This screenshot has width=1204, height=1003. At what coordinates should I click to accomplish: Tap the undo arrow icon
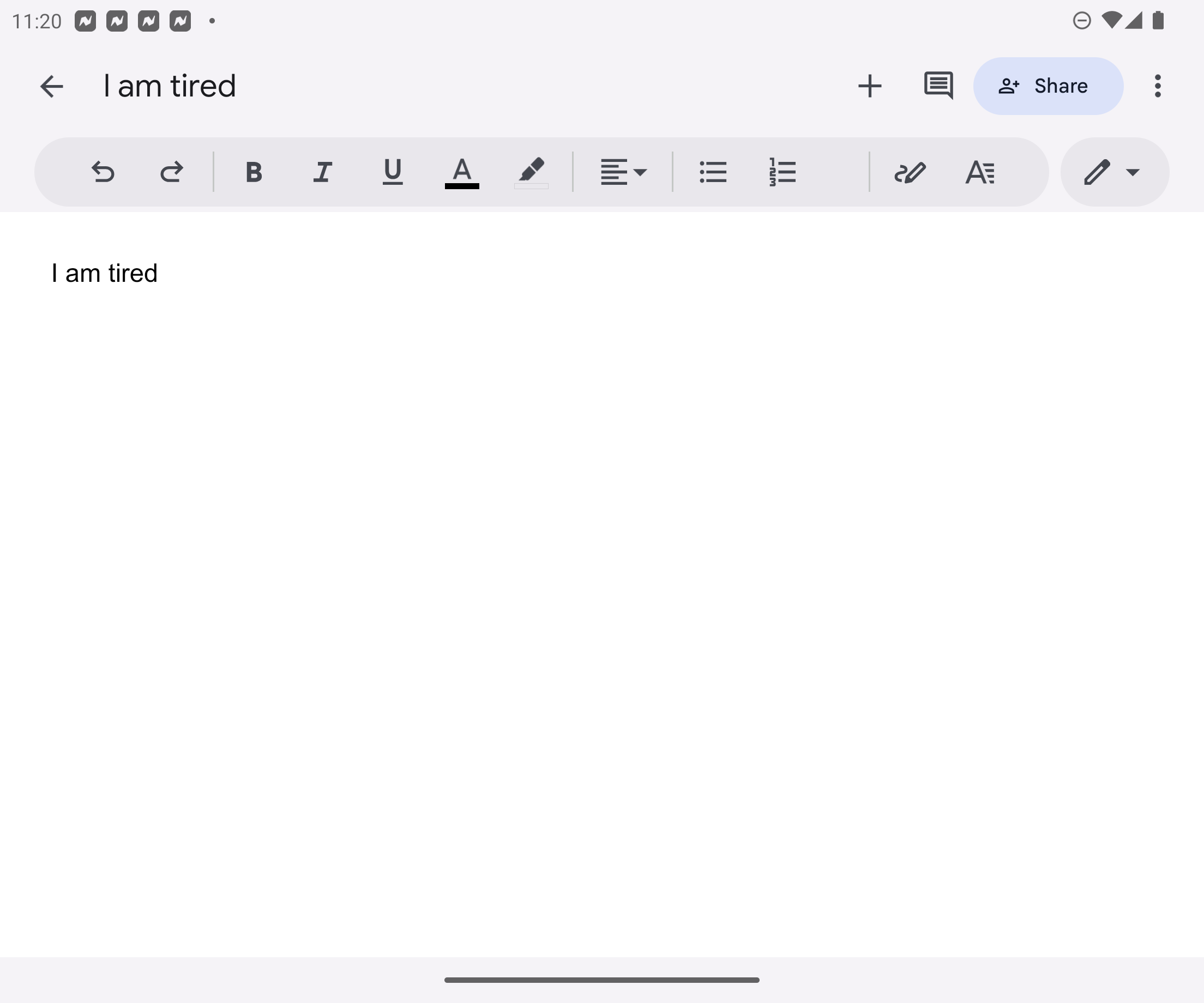click(103, 172)
